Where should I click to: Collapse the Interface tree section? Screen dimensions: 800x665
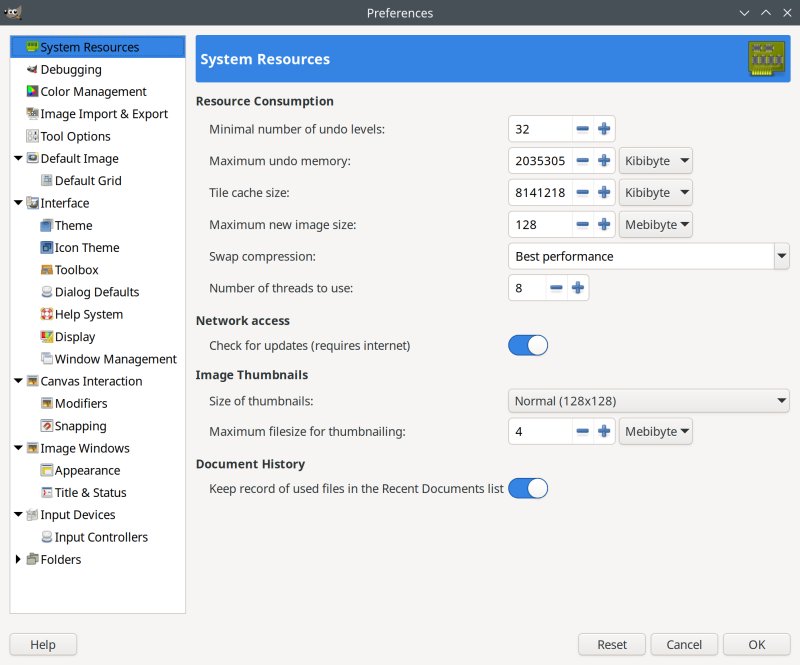point(18,203)
